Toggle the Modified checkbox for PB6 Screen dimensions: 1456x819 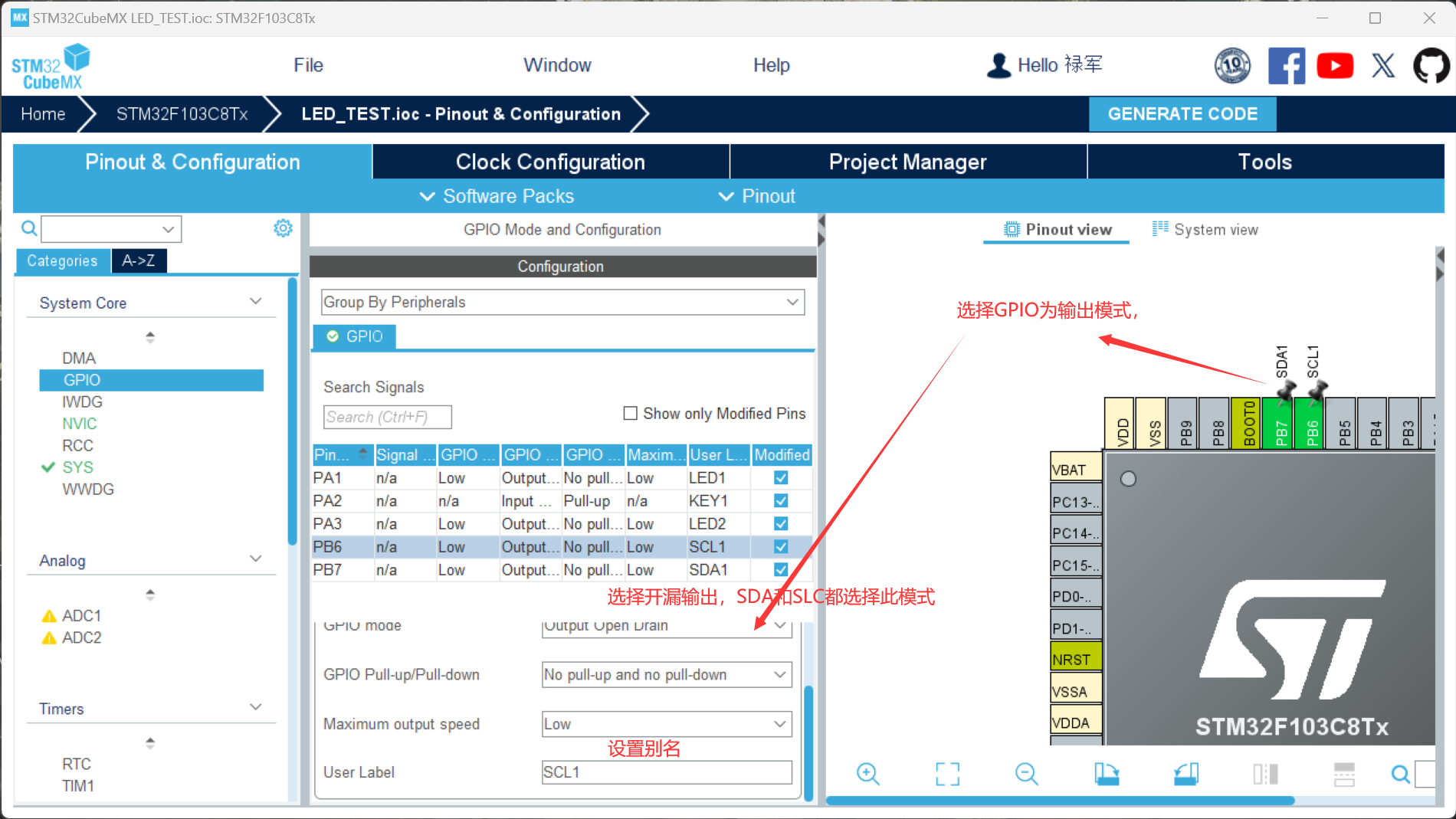pos(781,546)
